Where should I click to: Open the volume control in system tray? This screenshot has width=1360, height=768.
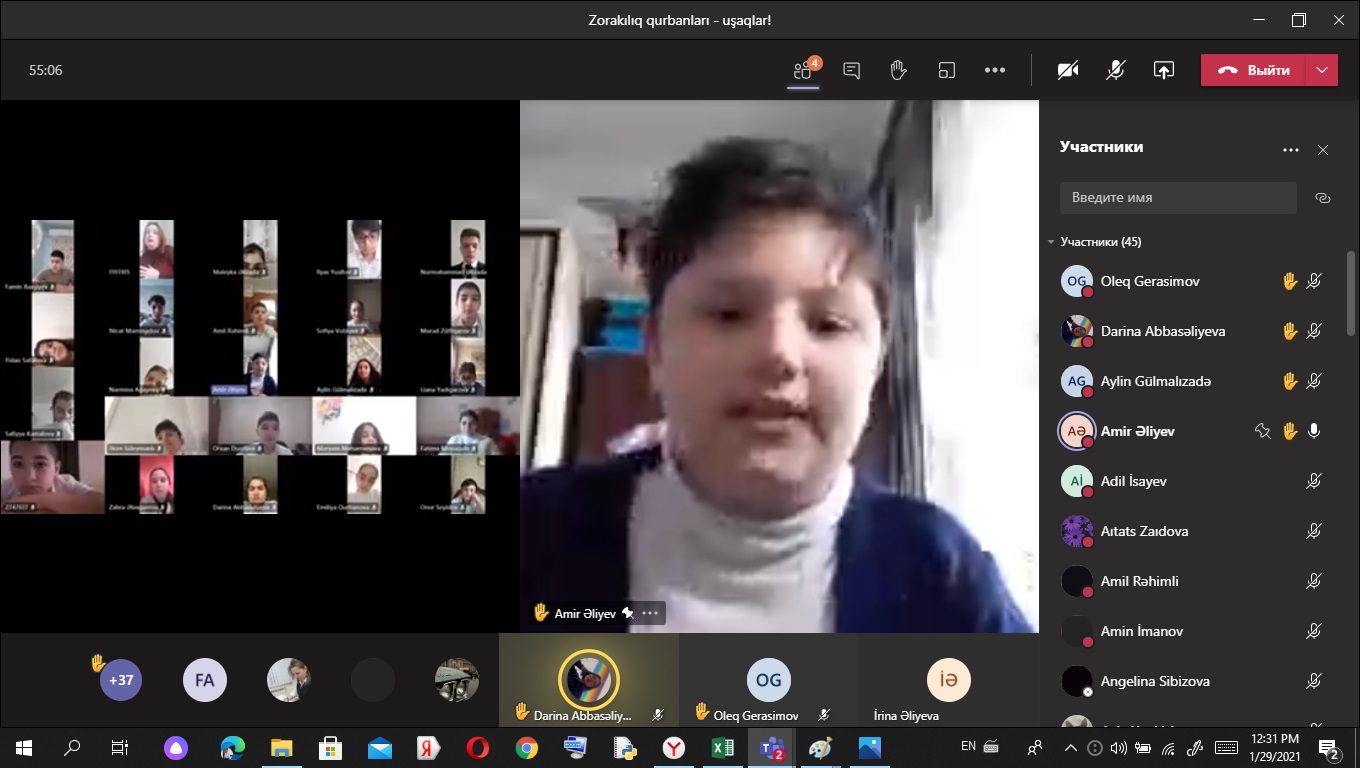click(1118, 748)
